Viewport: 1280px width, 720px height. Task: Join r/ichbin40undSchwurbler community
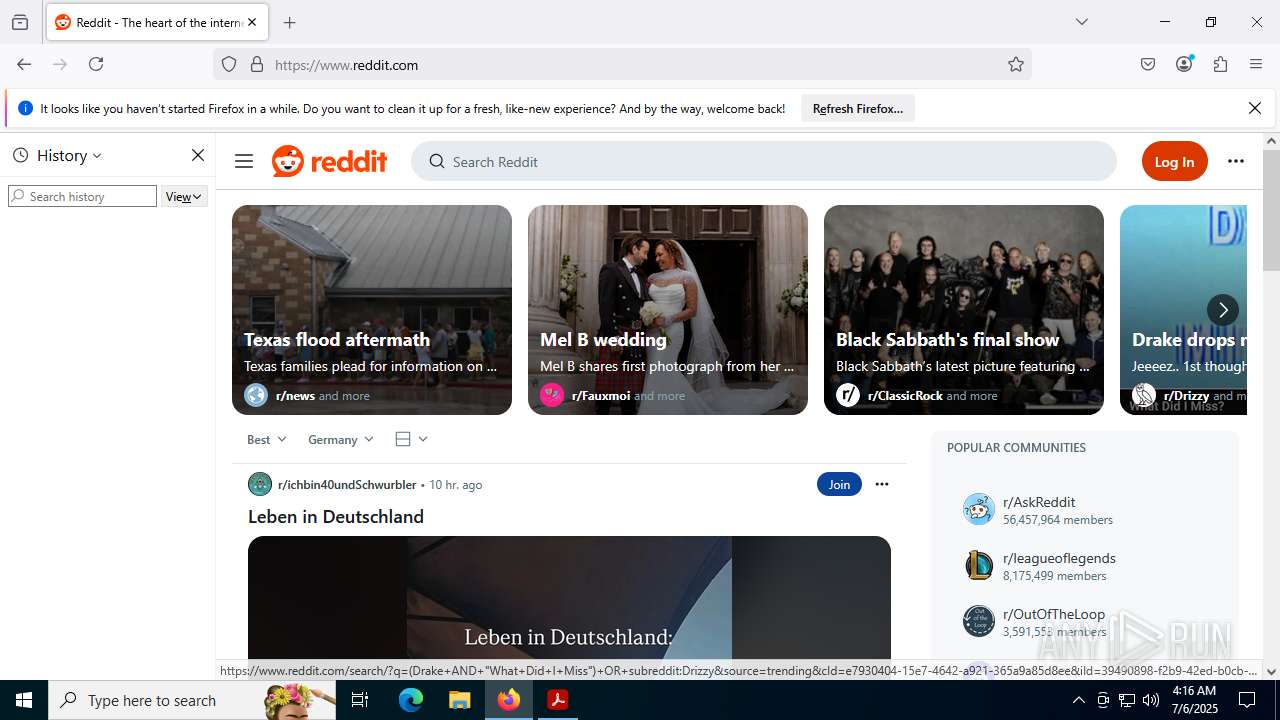(839, 484)
